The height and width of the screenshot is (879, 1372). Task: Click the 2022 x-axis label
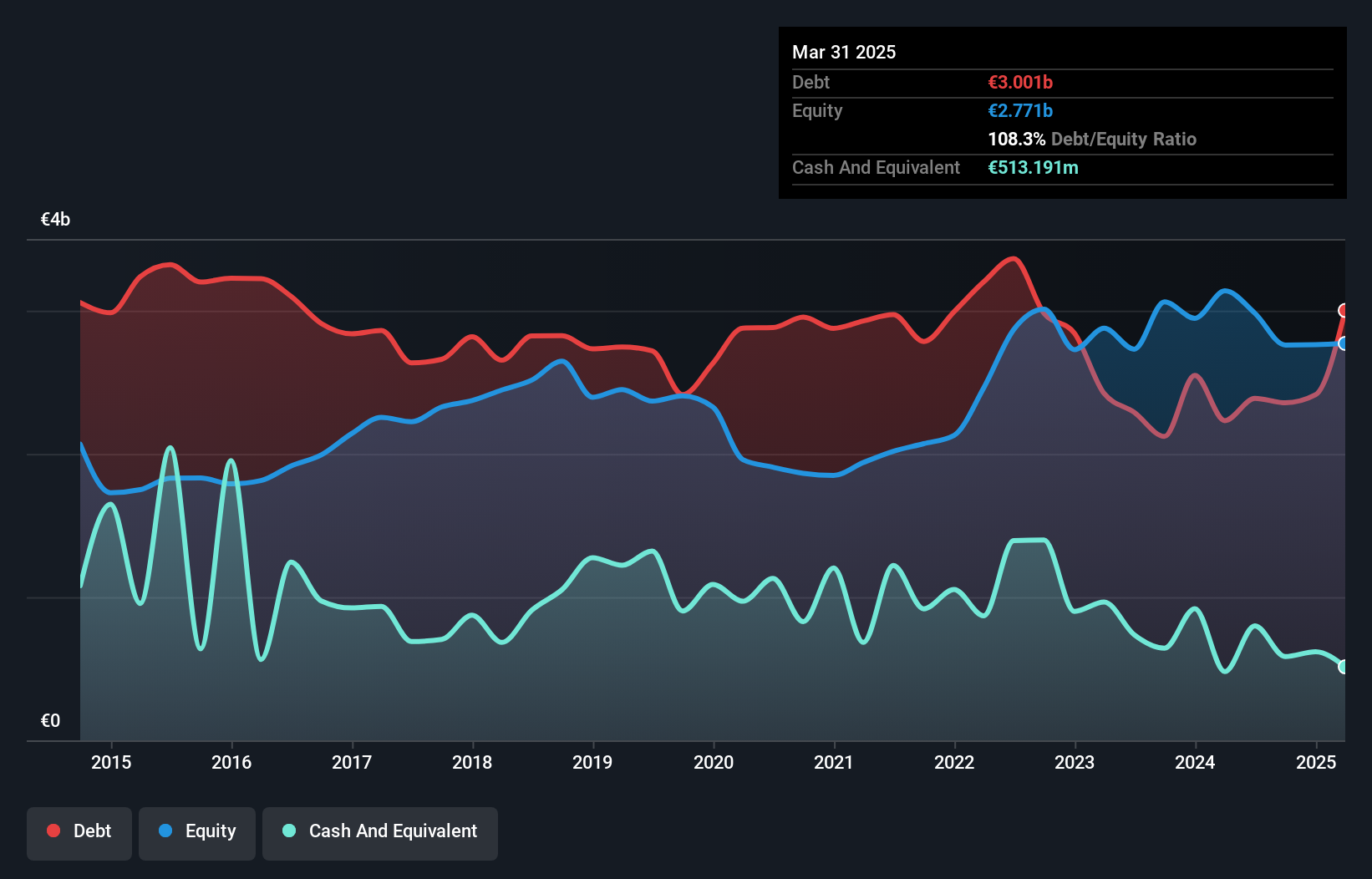[x=954, y=762]
